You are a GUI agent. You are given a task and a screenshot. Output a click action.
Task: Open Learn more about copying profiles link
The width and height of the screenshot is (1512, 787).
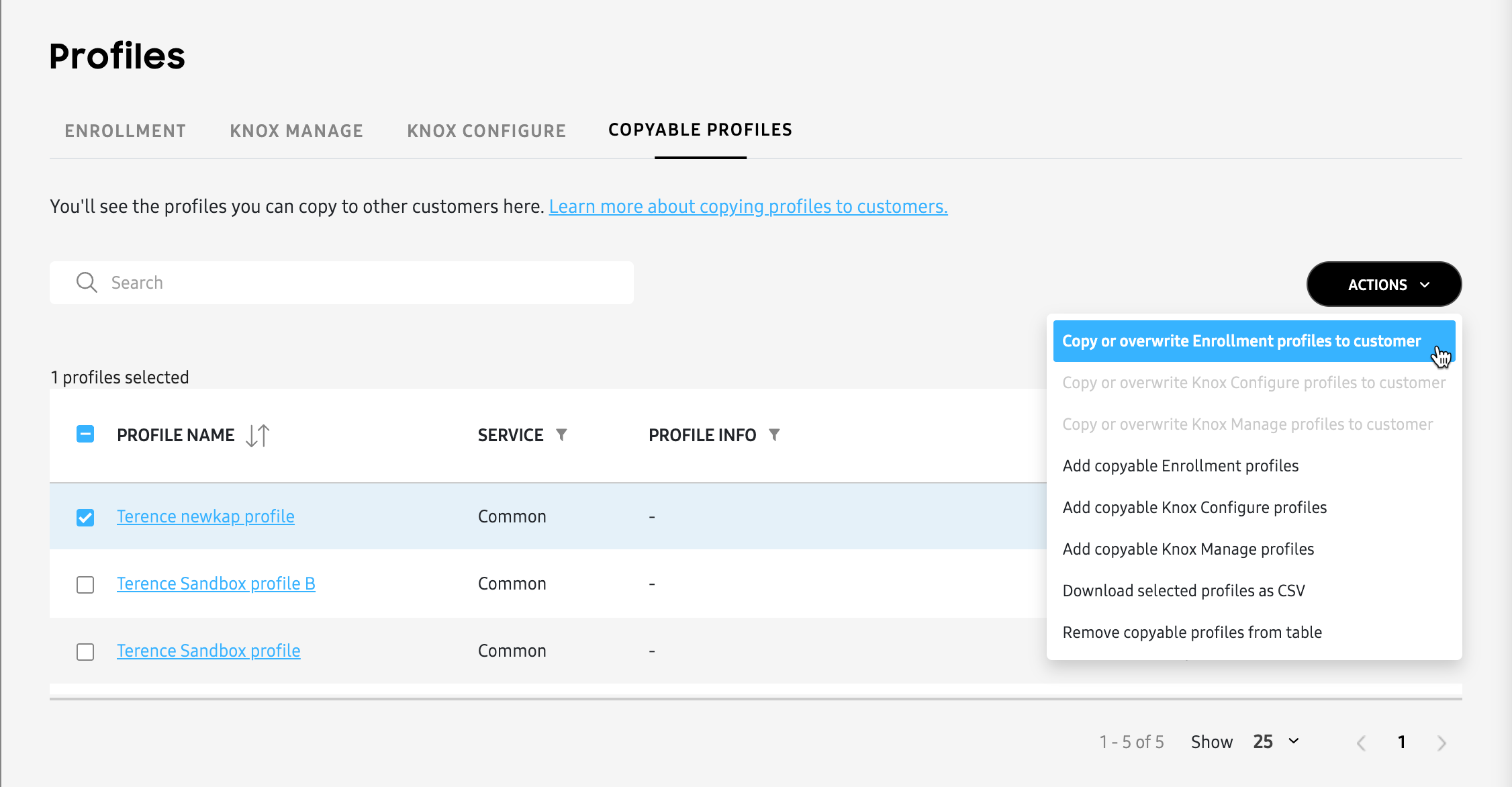pos(748,207)
